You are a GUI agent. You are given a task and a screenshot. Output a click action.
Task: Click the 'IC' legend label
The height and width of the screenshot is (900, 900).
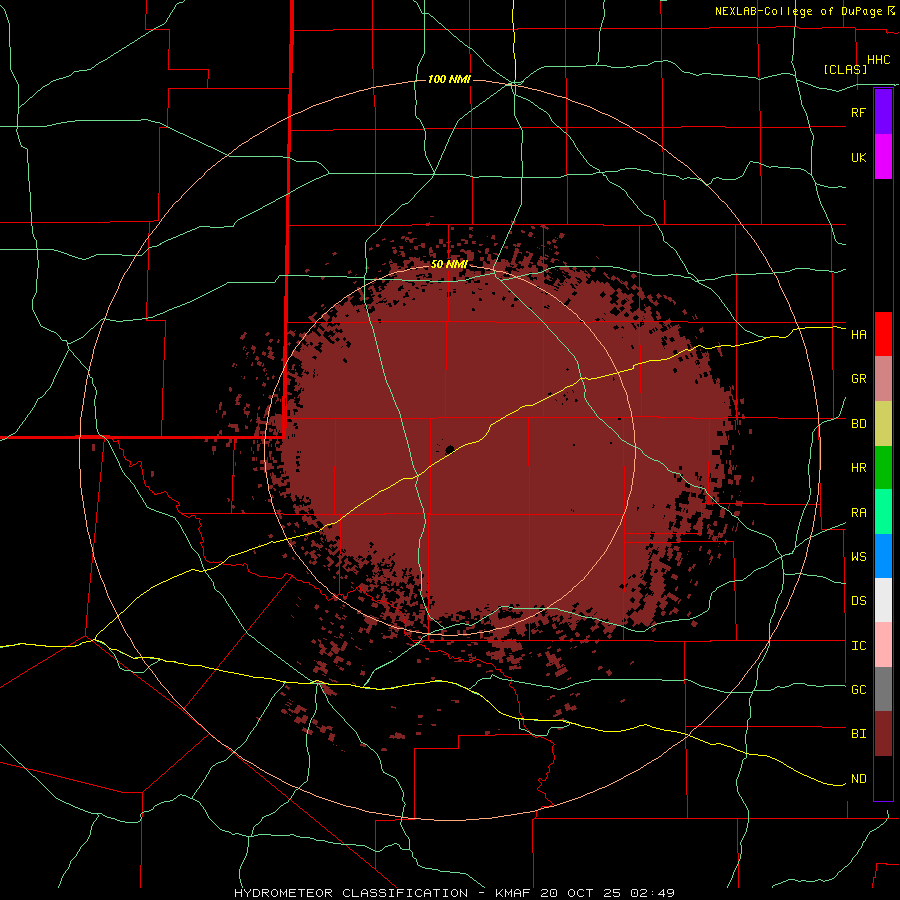pos(858,646)
